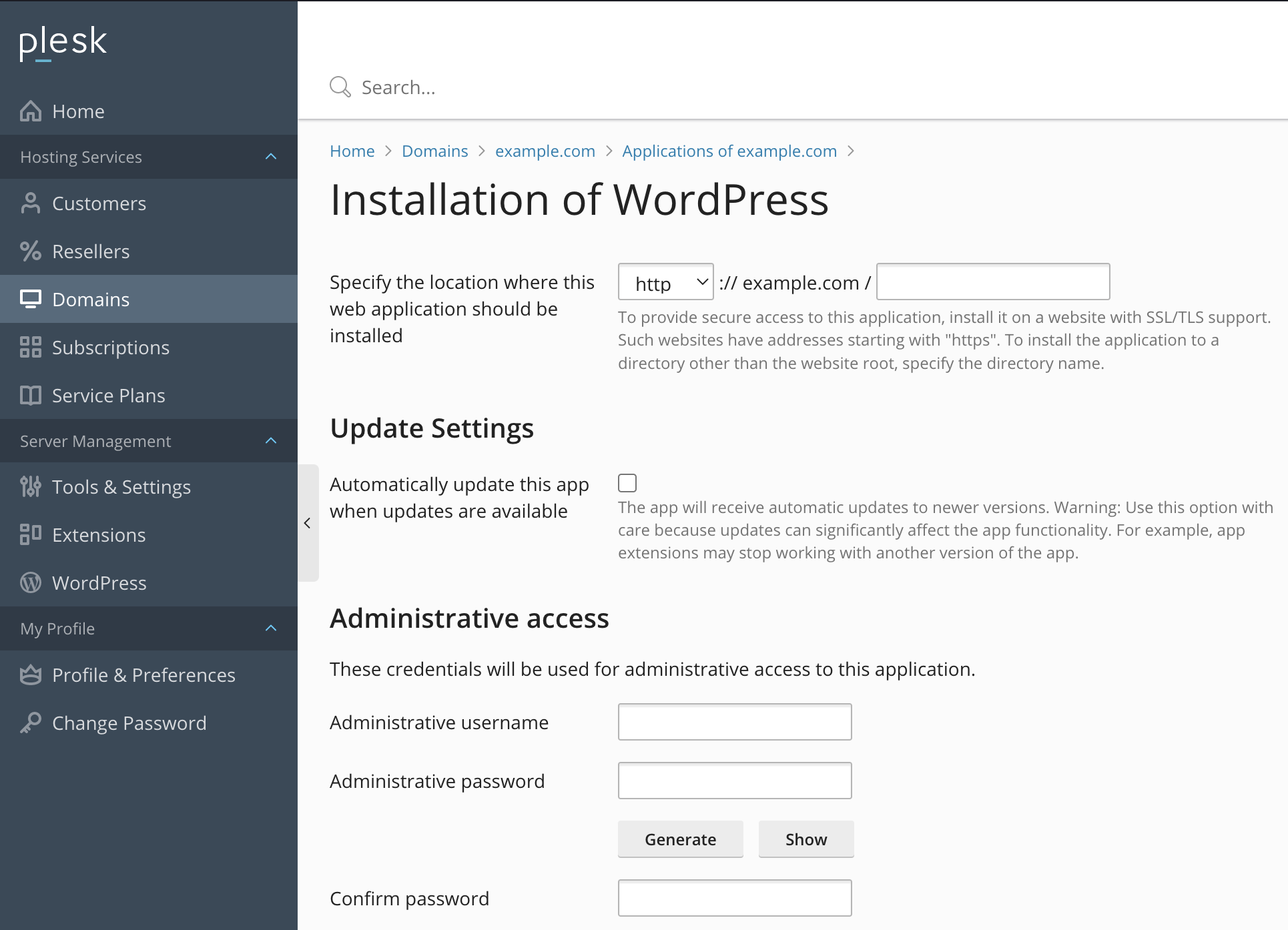This screenshot has height=930, width=1288.
Task: Click the Change Password key icon
Action: (31, 723)
